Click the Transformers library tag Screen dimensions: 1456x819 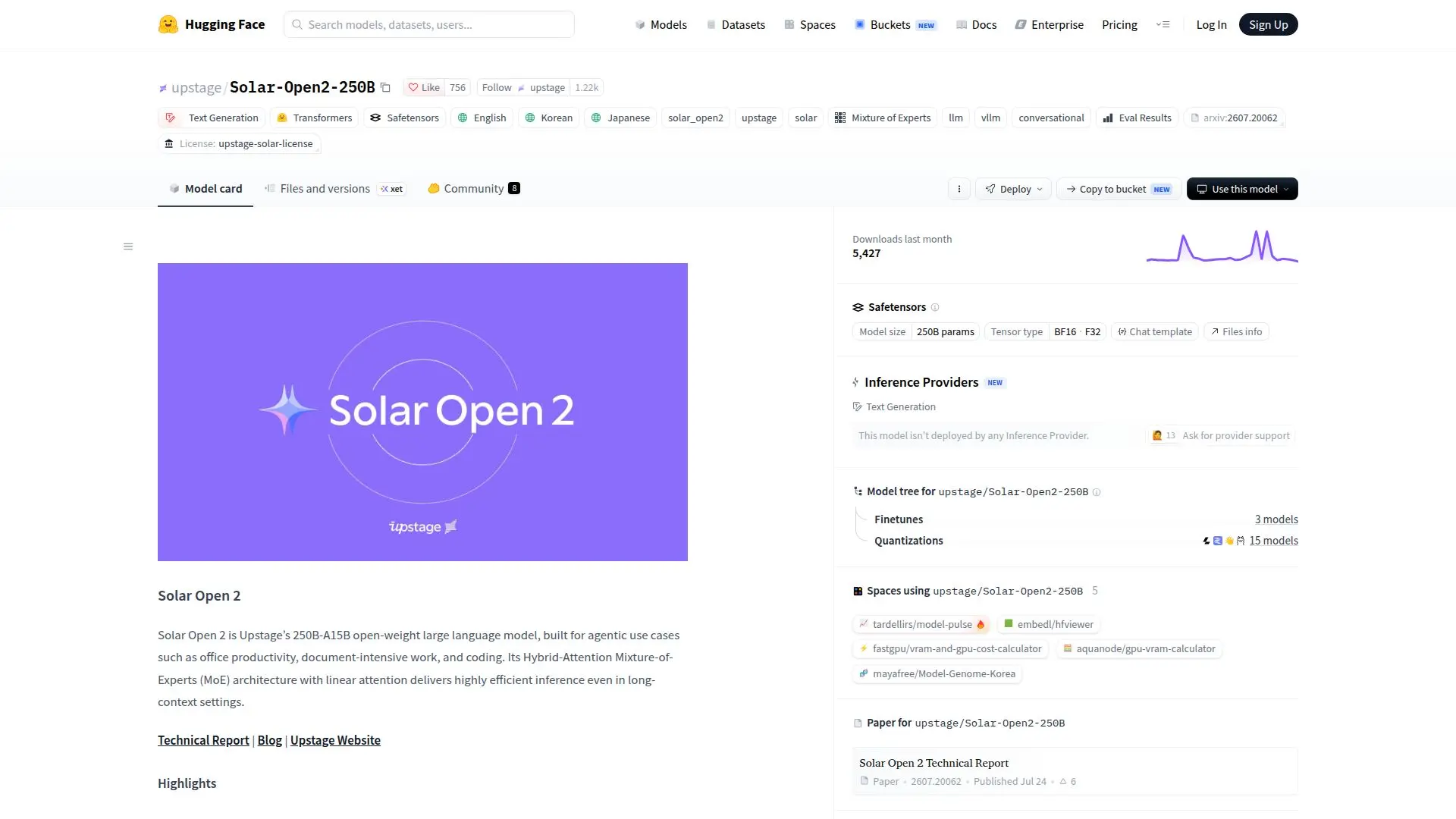pos(315,118)
